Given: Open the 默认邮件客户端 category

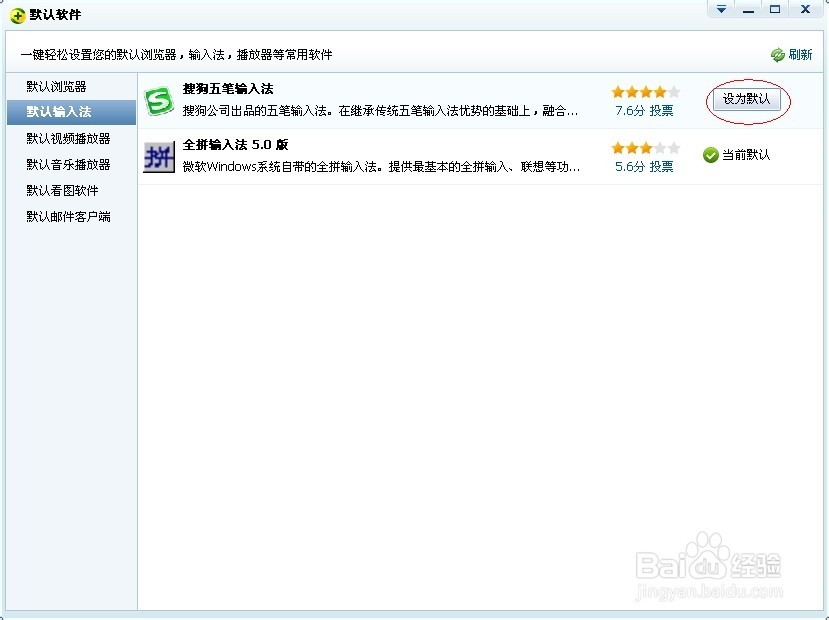Looking at the screenshot, I should click(x=68, y=217).
